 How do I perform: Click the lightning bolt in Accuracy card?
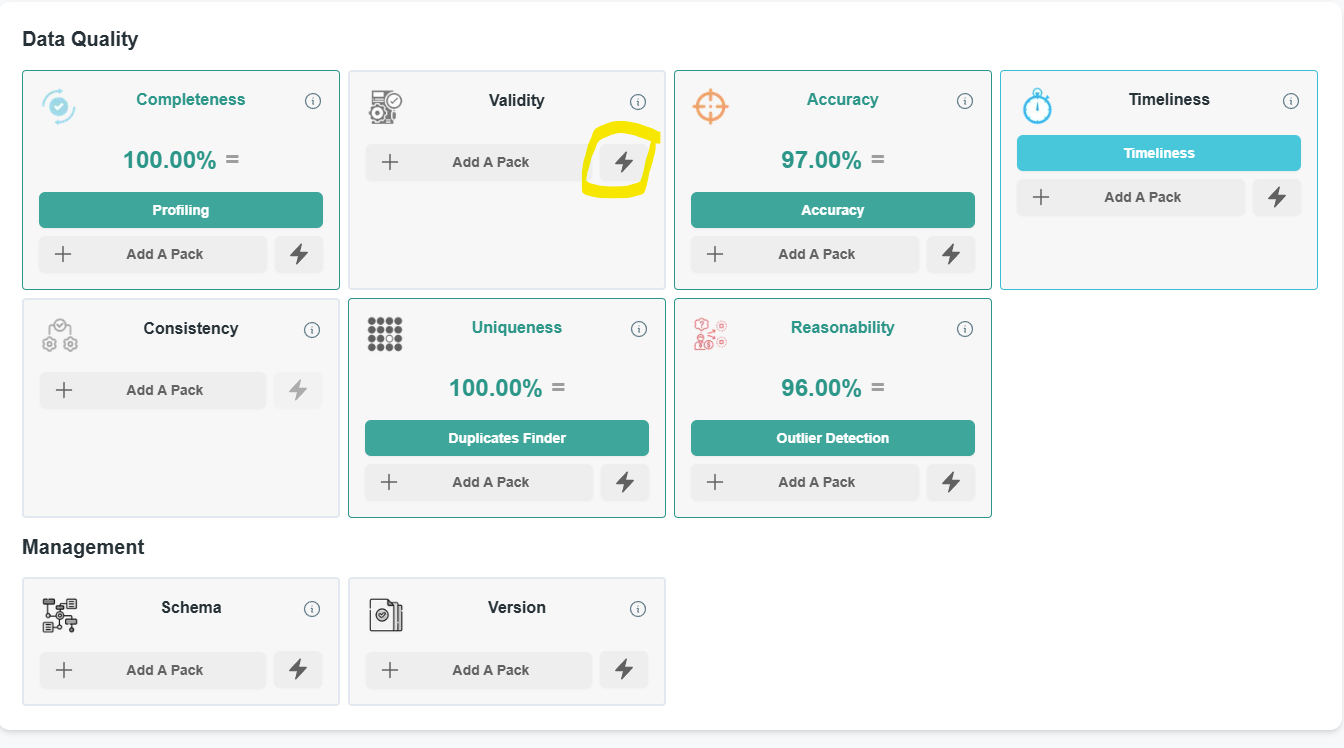pos(951,254)
